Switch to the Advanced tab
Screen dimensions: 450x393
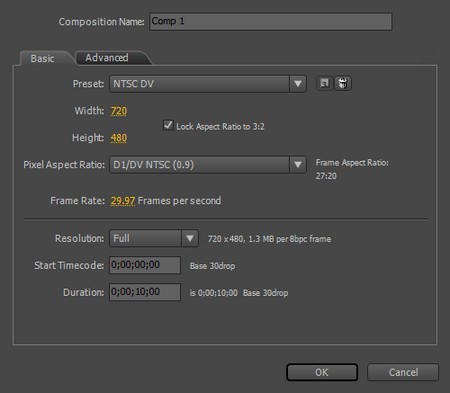[x=107, y=58]
